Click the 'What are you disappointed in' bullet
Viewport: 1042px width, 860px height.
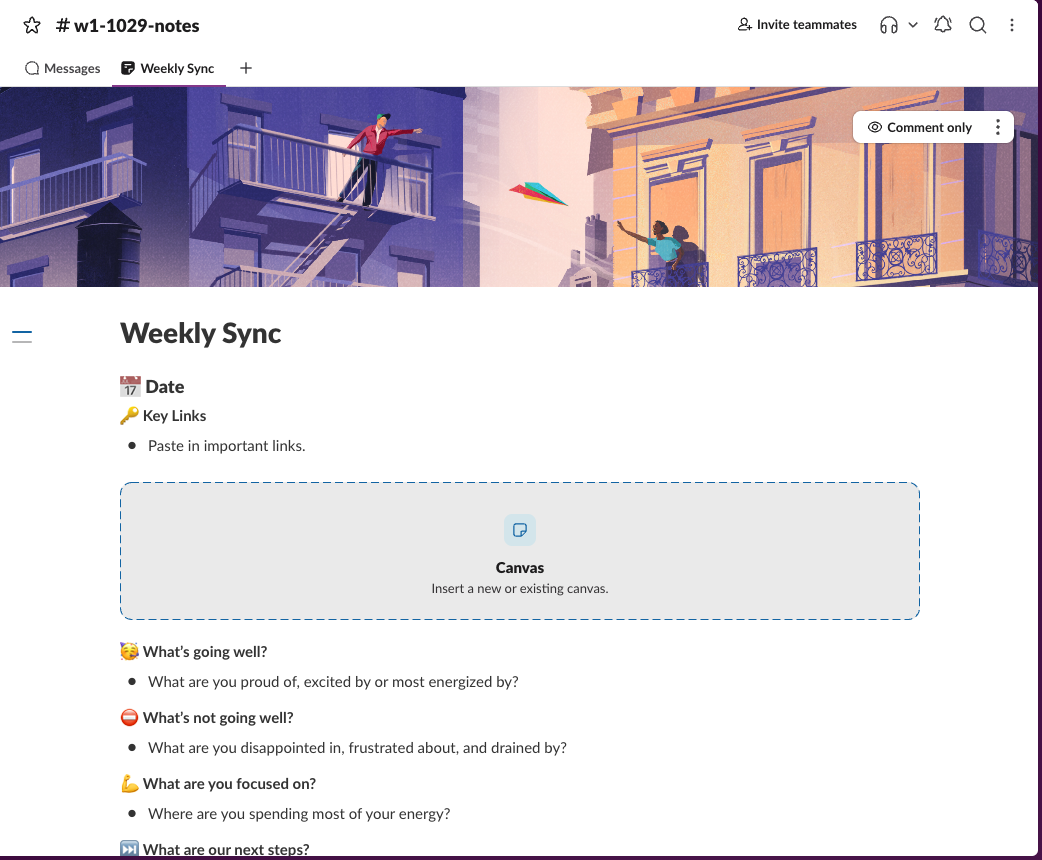(x=358, y=748)
